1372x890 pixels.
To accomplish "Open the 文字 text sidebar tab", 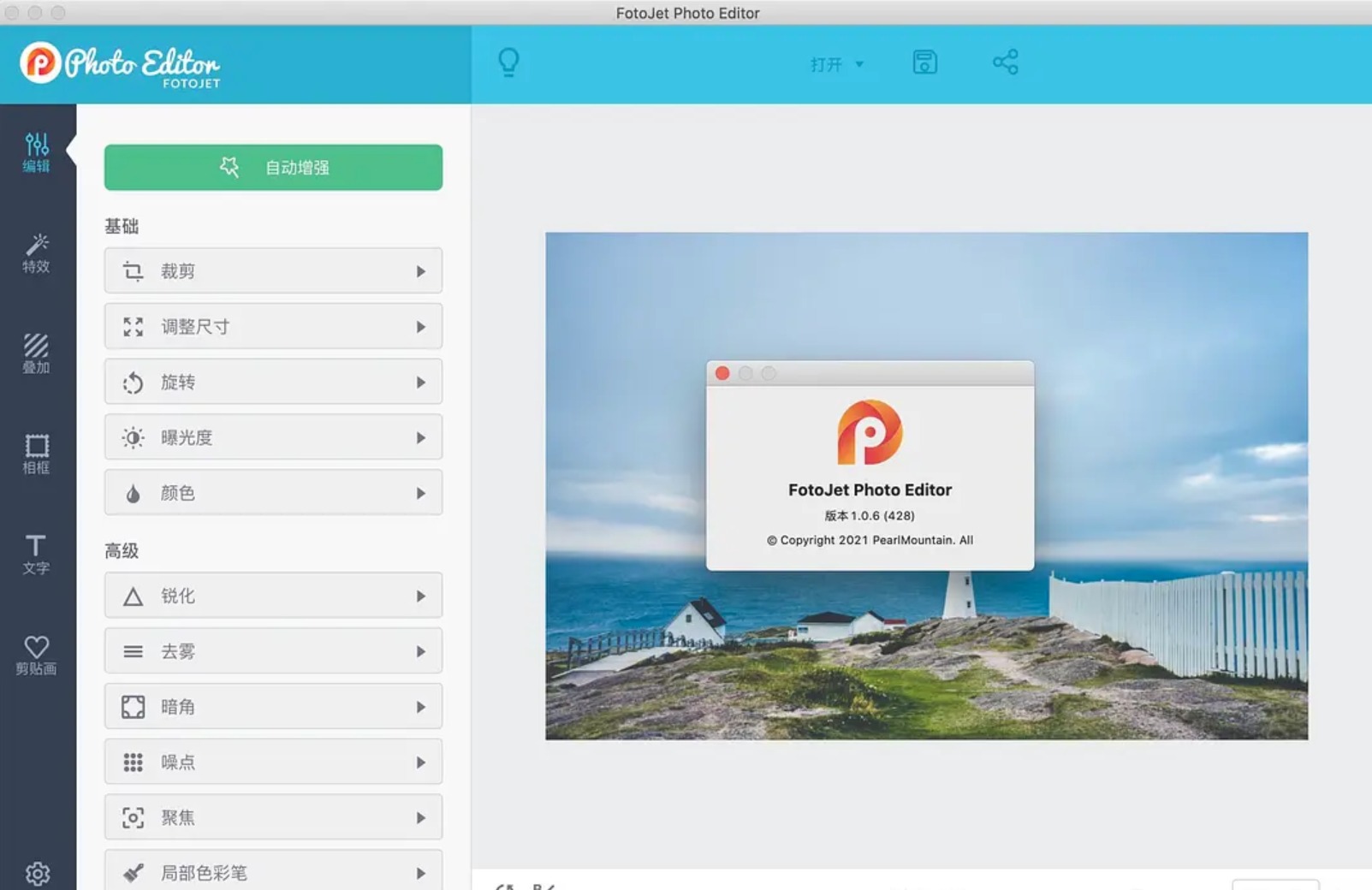I will pos(37,554).
